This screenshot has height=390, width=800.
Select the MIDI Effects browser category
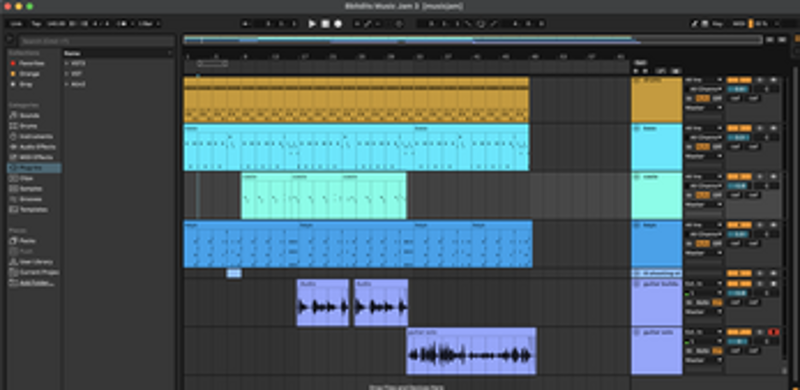click(x=31, y=158)
